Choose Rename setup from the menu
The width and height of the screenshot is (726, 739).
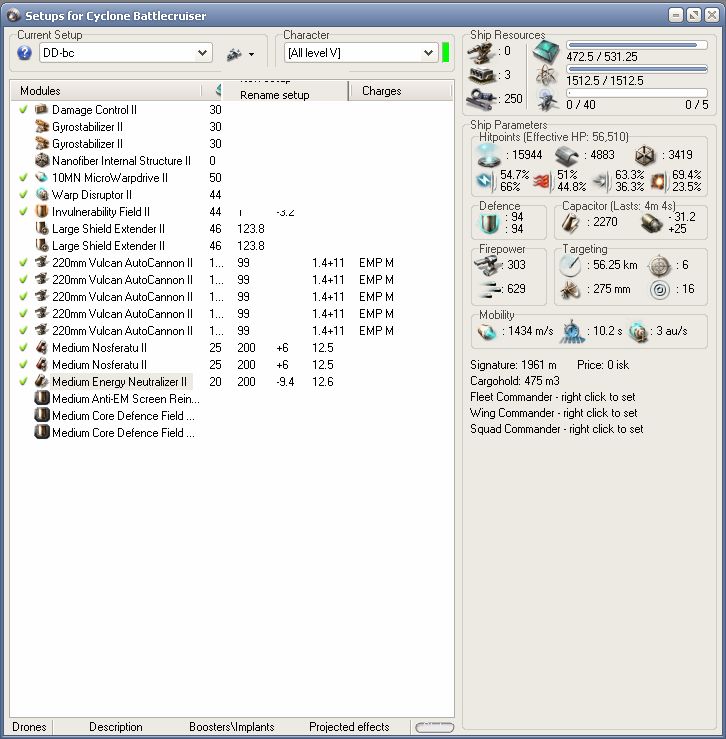(x=274, y=95)
